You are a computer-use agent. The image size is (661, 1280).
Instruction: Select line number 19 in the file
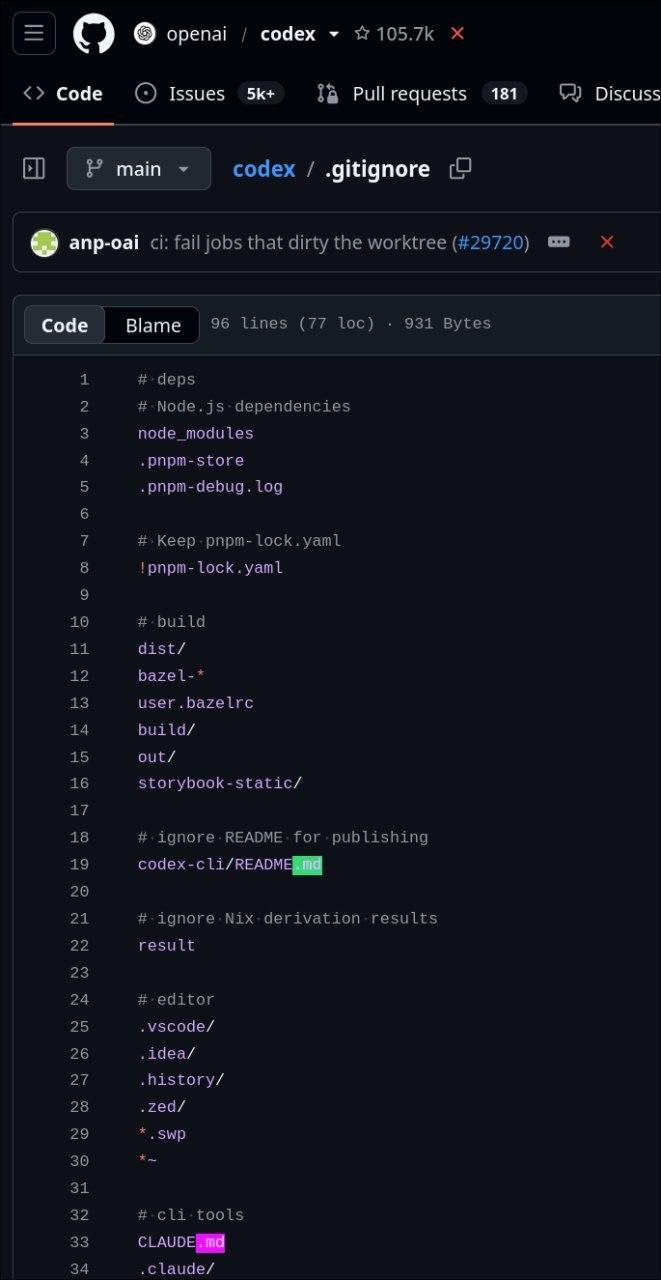(79, 864)
